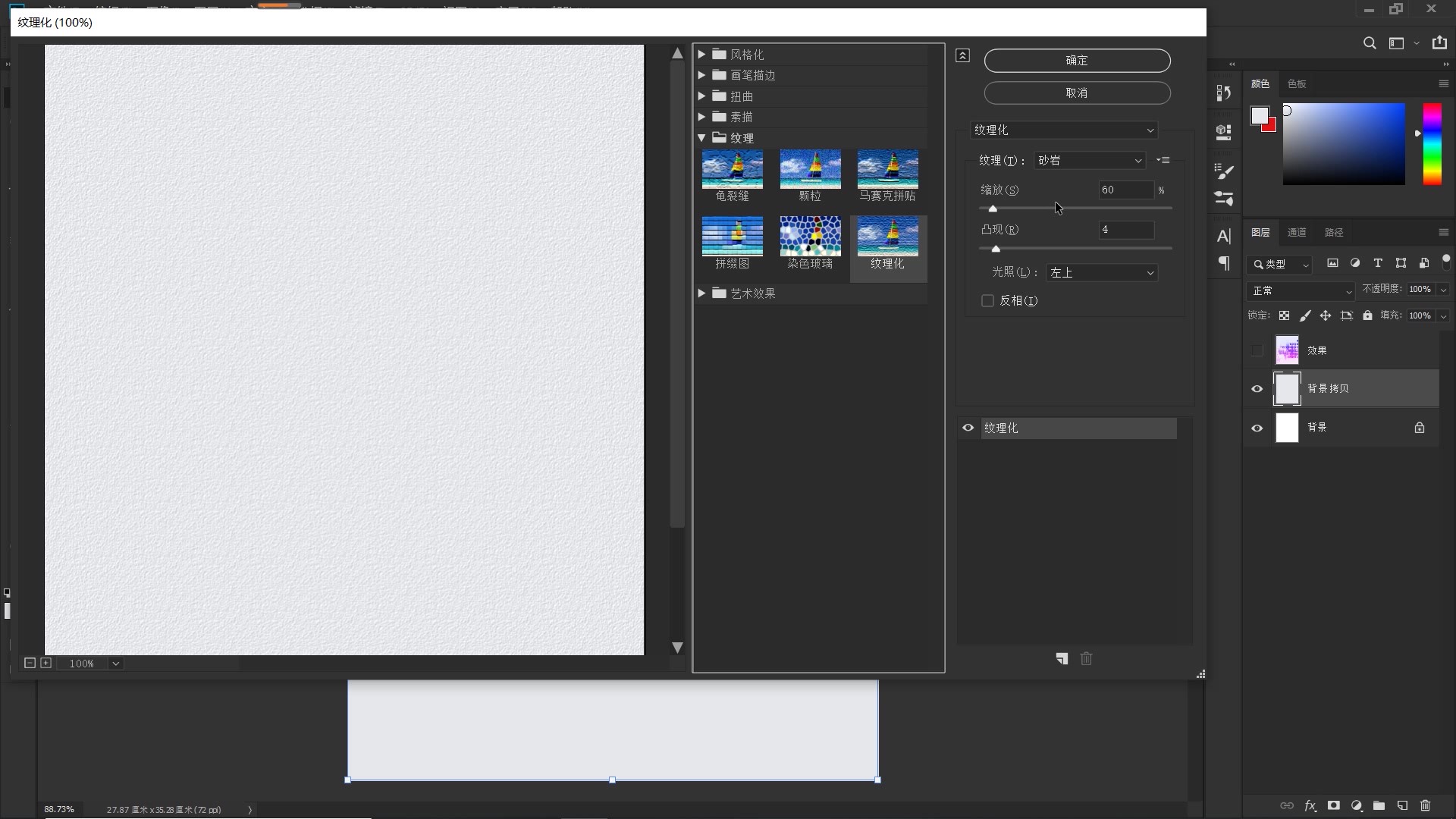Click the 取消 cancel button
Screen dimensions: 1456x819
(1077, 93)
